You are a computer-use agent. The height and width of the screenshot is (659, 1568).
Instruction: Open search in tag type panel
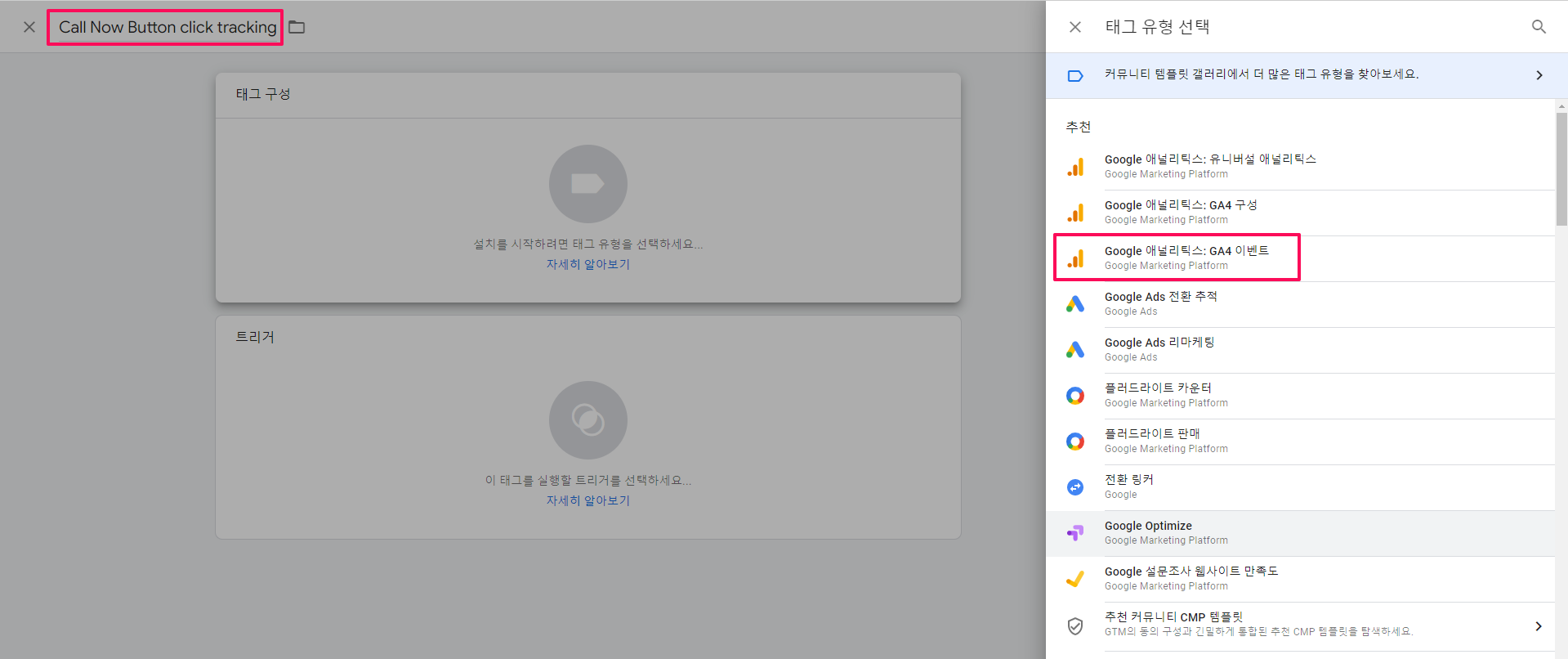coord(1539,27)
